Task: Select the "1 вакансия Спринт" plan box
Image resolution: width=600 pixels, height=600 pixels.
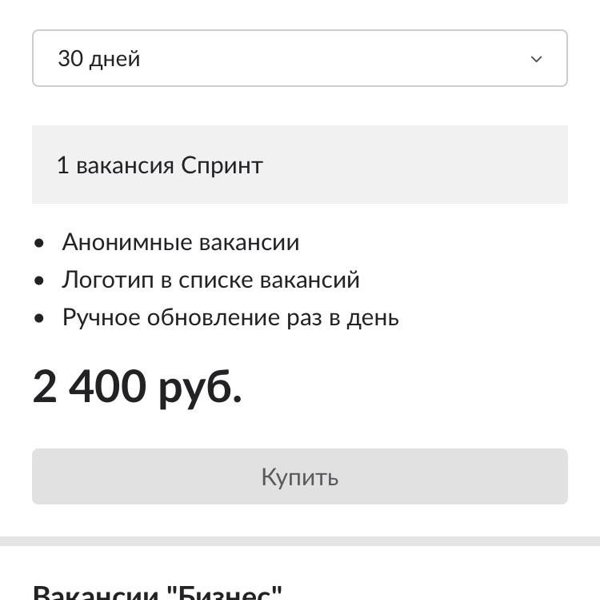Action: [x=299, y=165]
